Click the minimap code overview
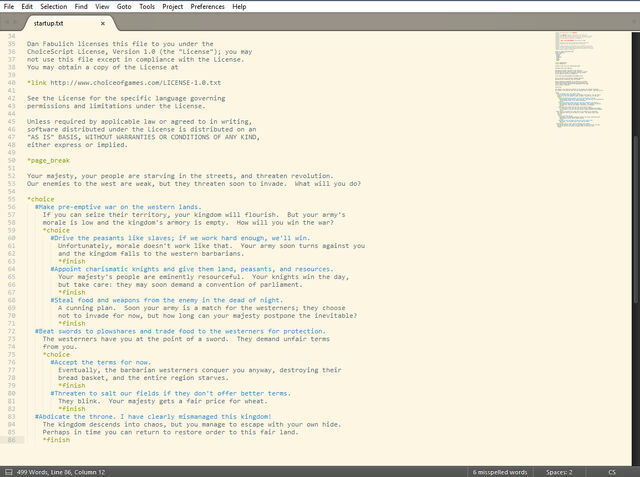 point(580,80)
